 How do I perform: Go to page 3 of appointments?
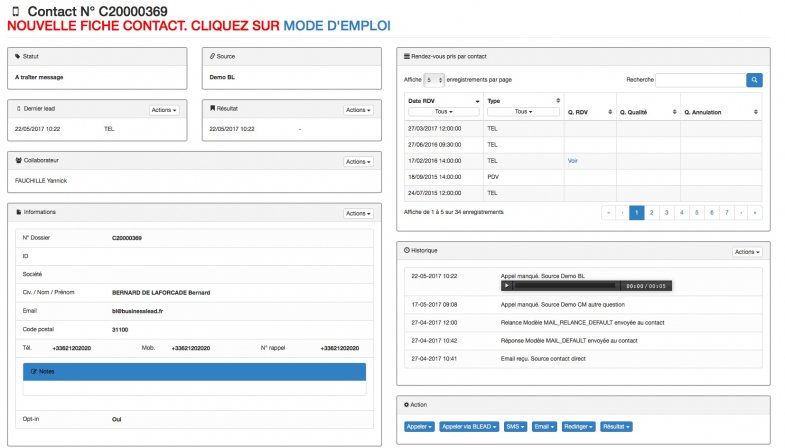667,212
